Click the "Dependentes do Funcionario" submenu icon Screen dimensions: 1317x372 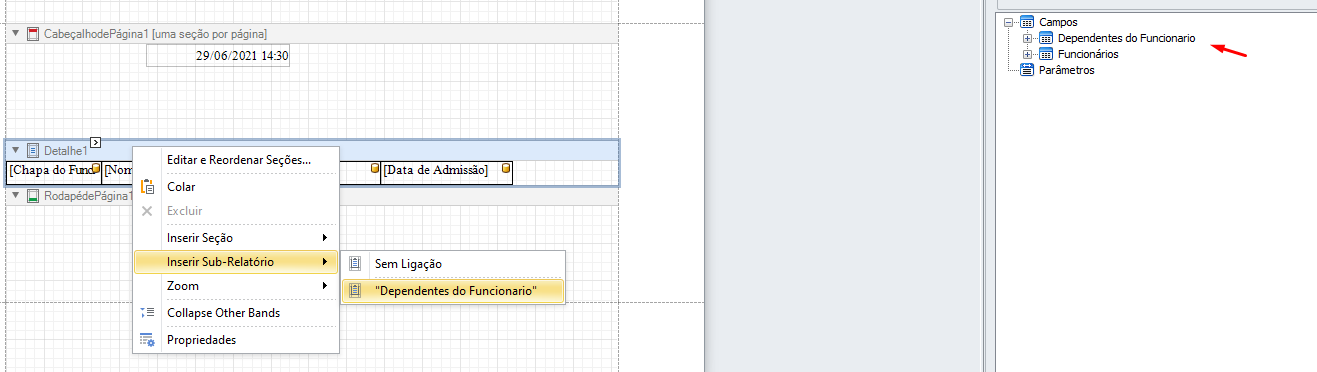(x=354, y=291)
